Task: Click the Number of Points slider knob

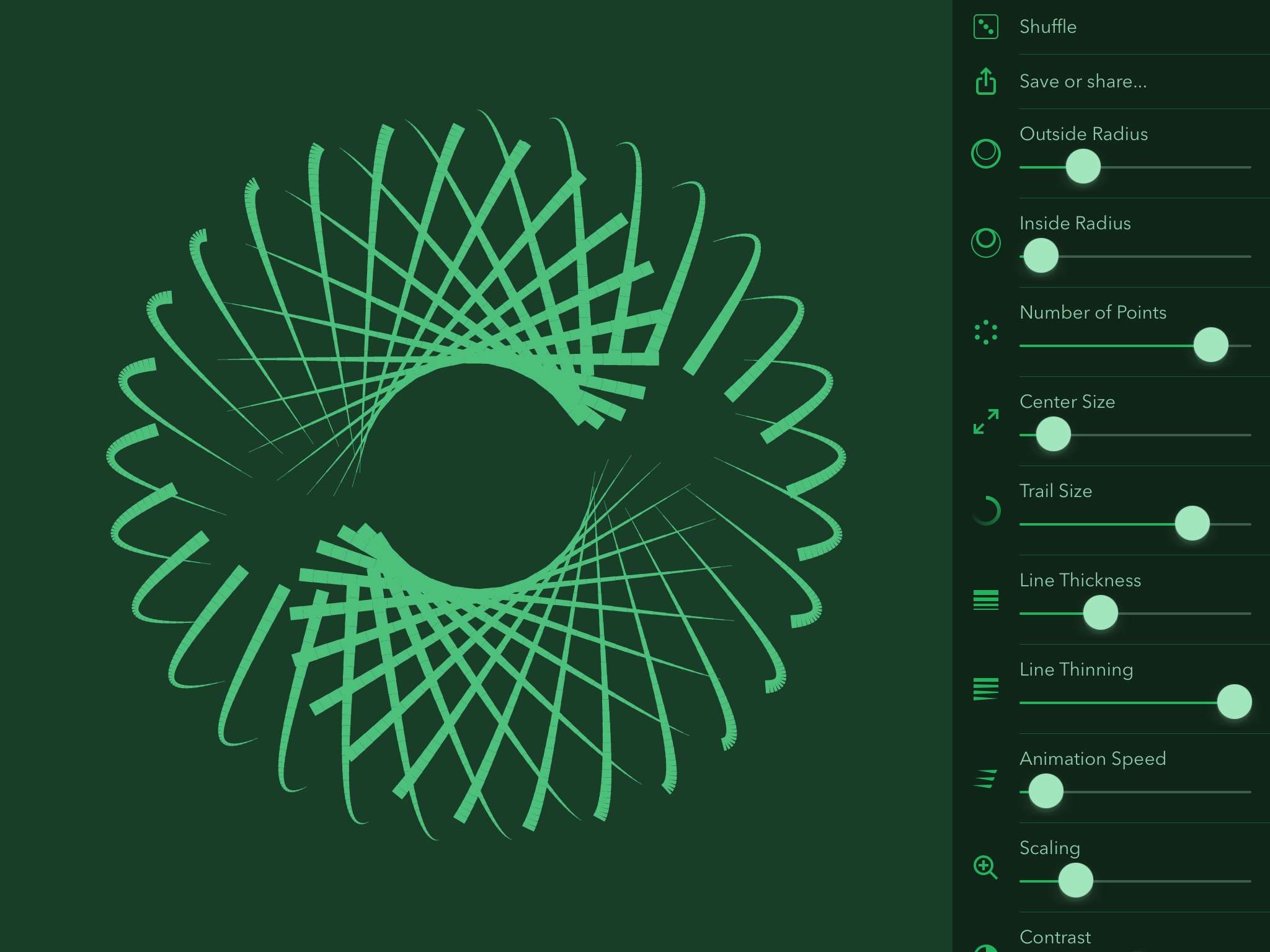Action: [1210, 345]
